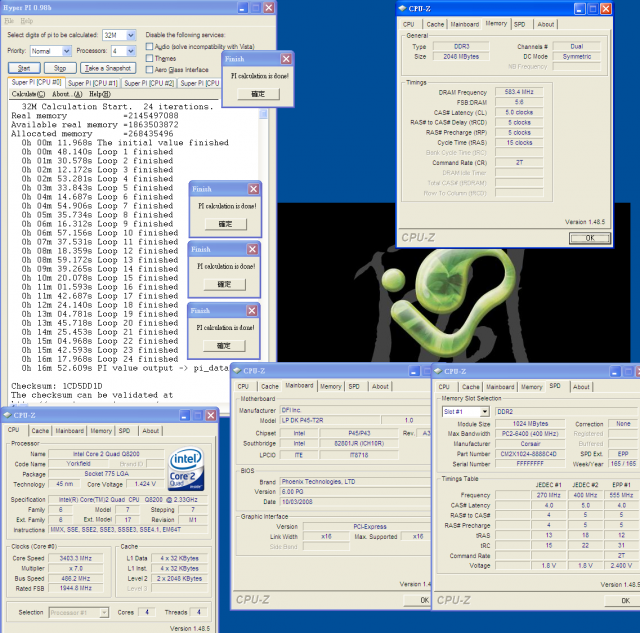This screenshot has width=641, height=633.
Task: Confirm the lowest Finish dialog button
Action: tap(224, 346)
